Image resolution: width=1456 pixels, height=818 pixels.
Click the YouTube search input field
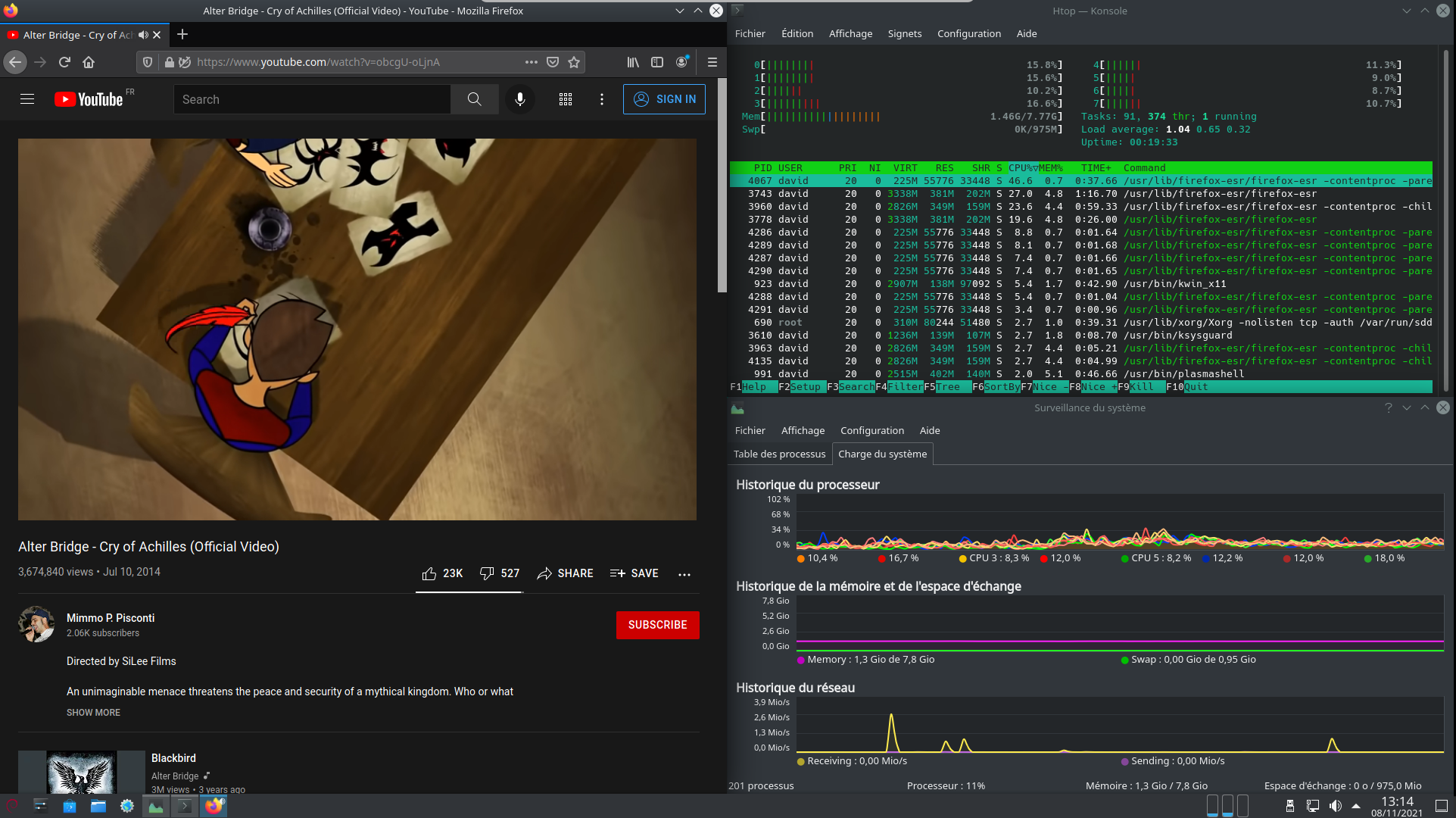click(x=312, y=99)
